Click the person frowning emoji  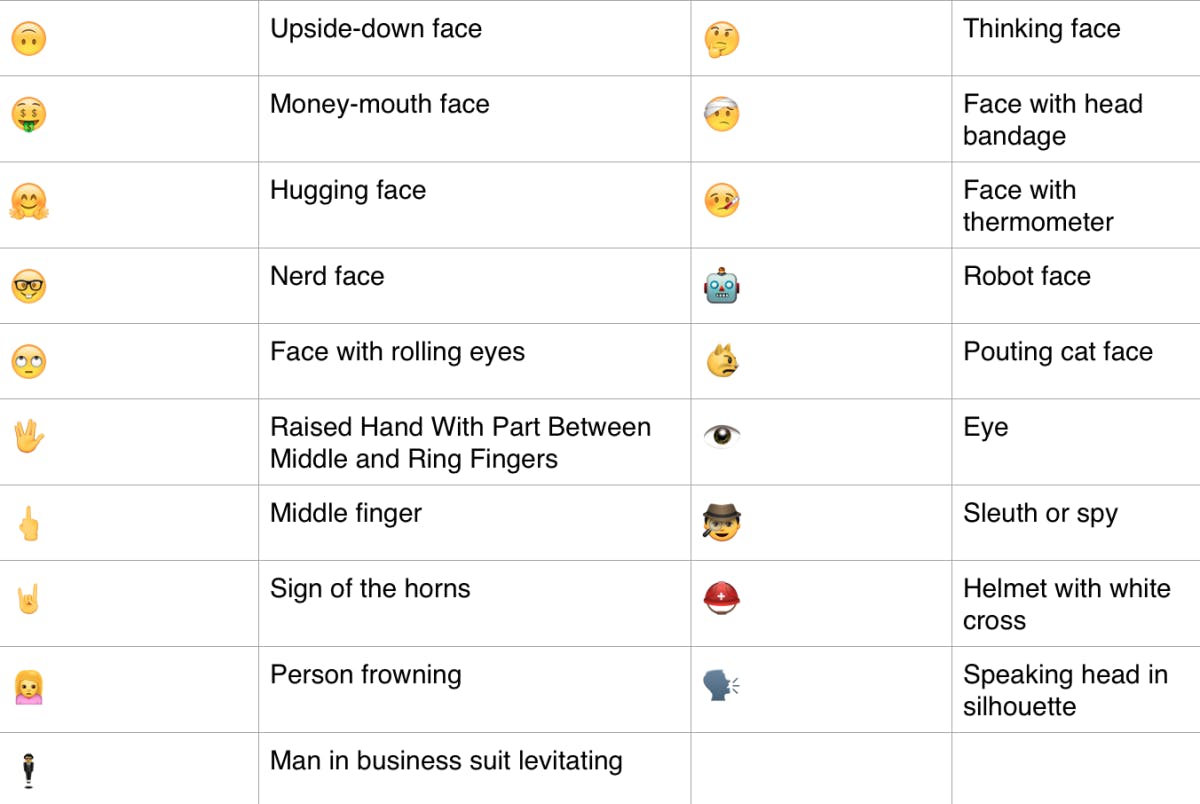tap(29, 686)
